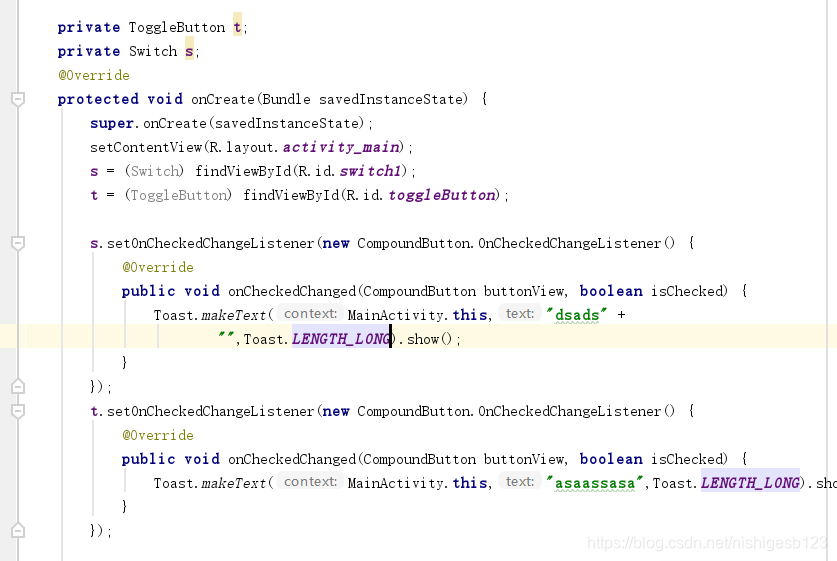Click fold end marker closing the s listener

click(18, 386)
